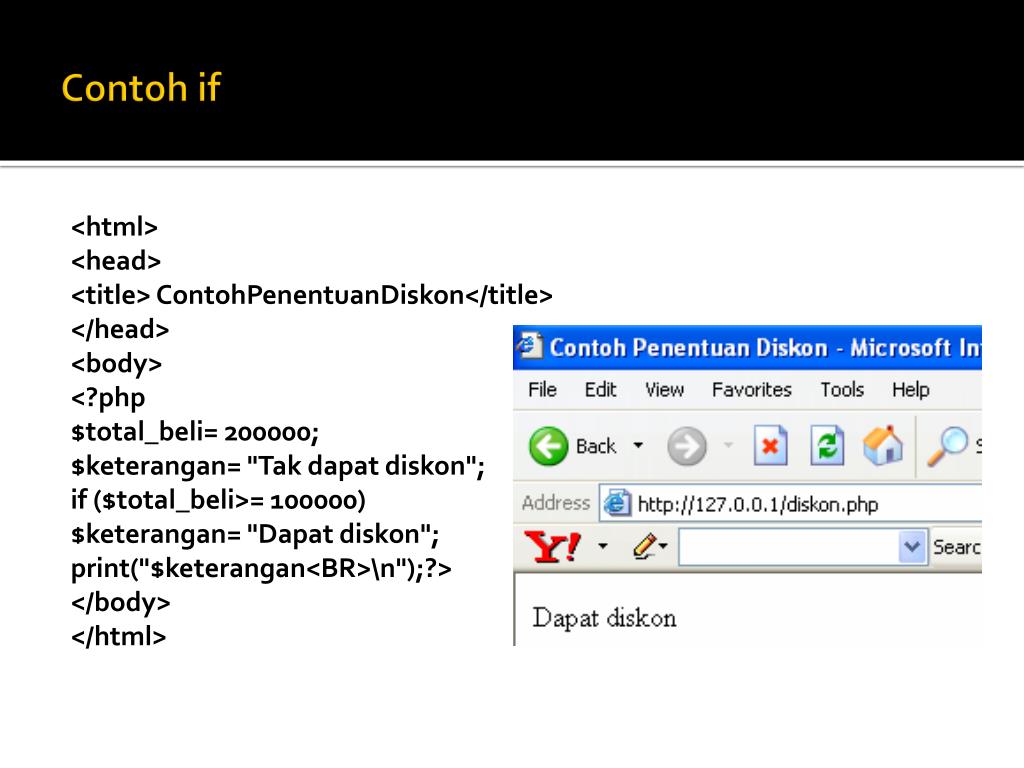This screenshot has width=1024, height=768.
Task: Open the File menu
Action: click(x=542, y=389)
